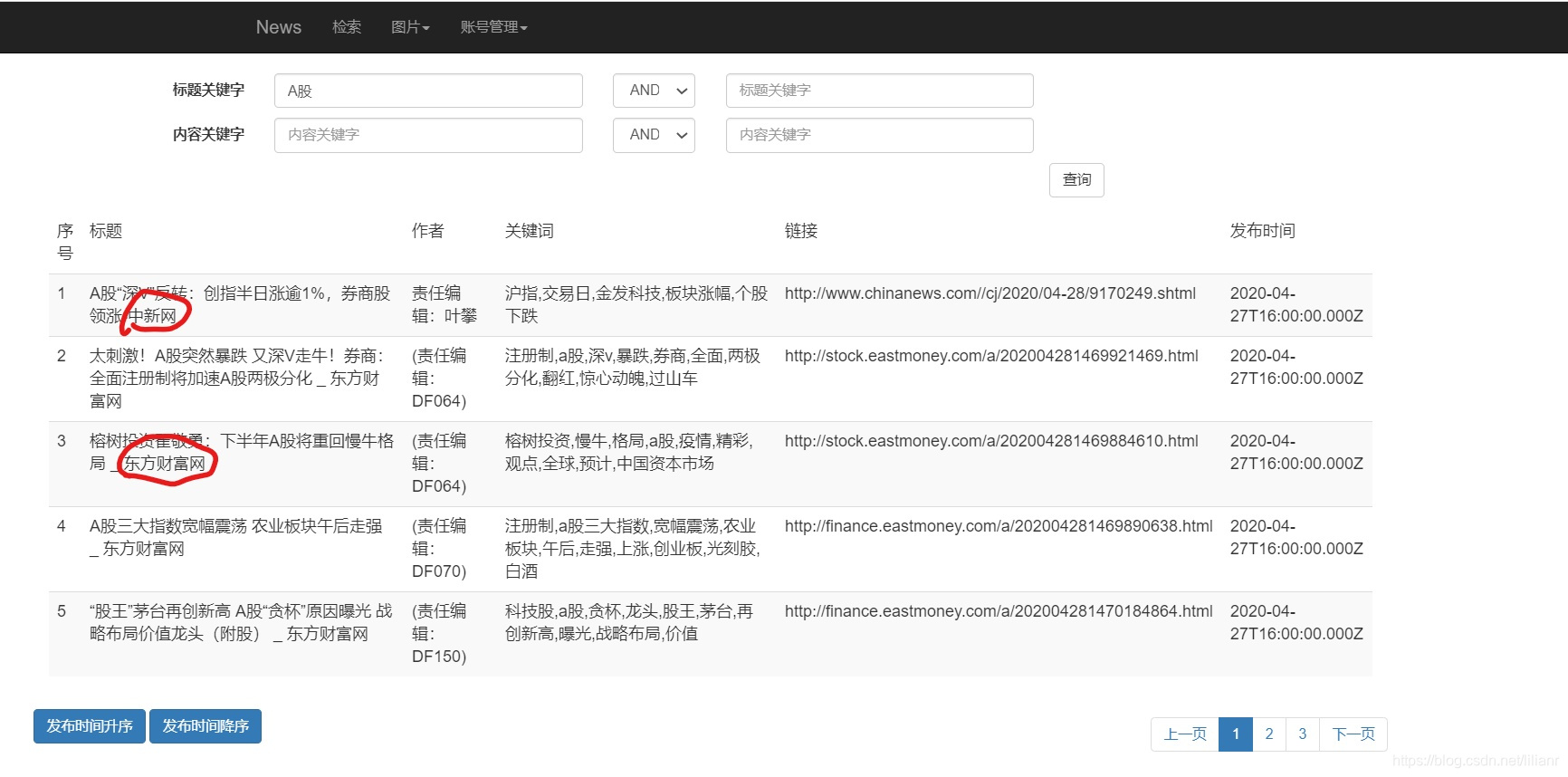Click keywords cell starting '注册制,a股三大指数'
The image size is (1568, 777).
pyautogui.click(x=633, y=549)
